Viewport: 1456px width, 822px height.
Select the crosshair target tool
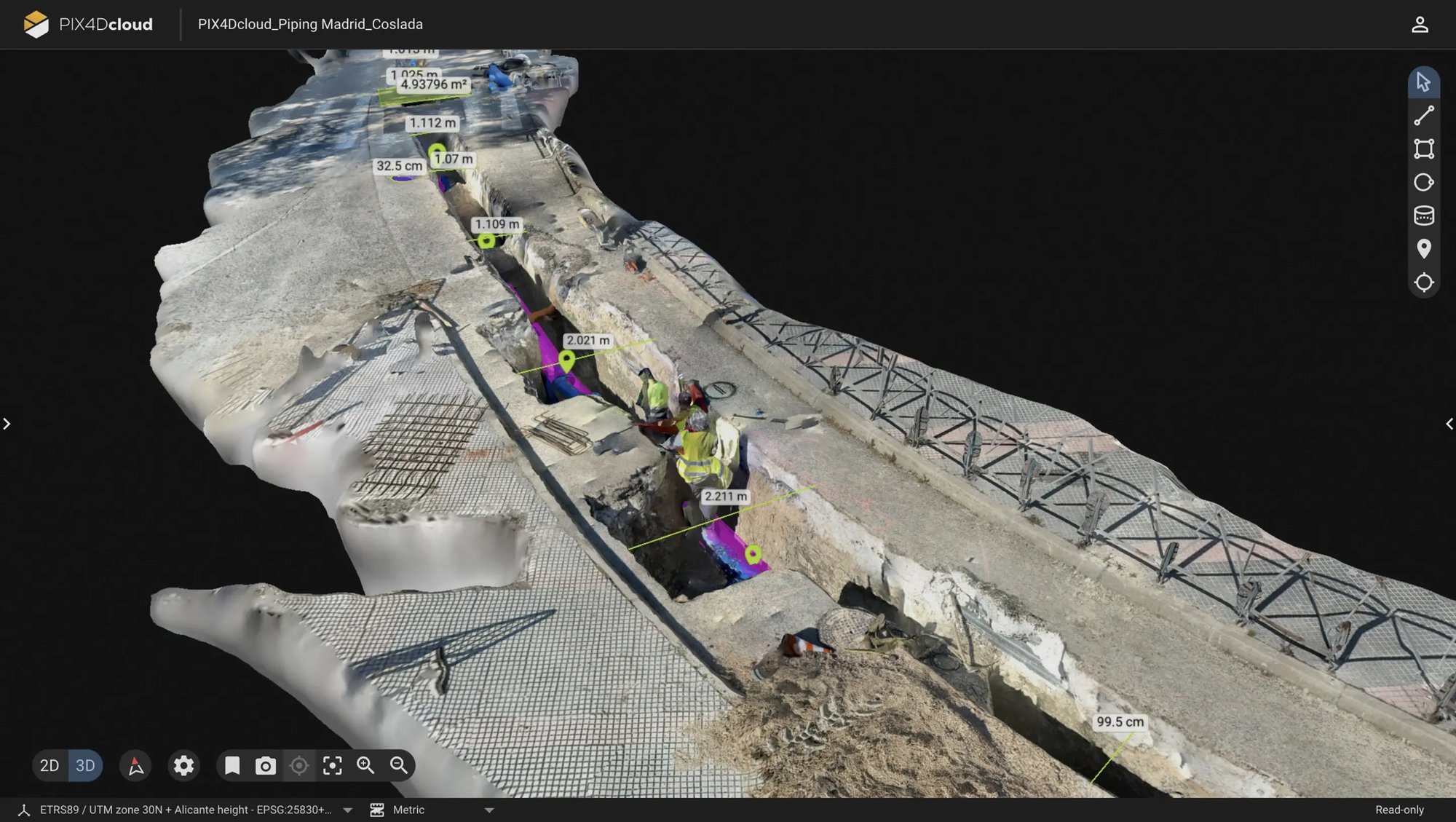tap(1423, 282)
